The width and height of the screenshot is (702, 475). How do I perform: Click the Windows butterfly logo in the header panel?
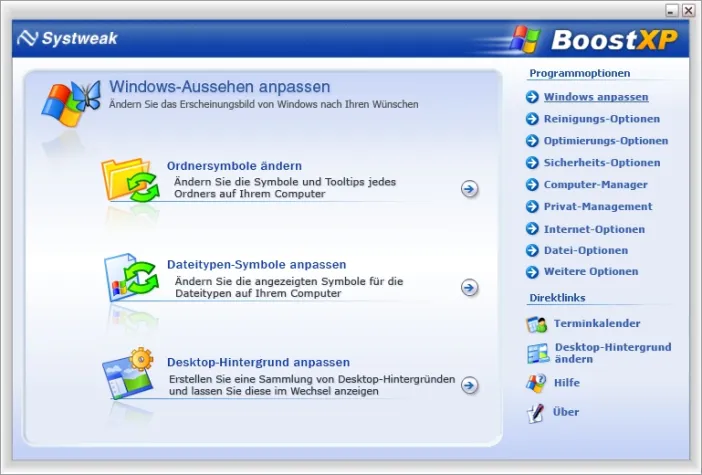pos(71,104)
